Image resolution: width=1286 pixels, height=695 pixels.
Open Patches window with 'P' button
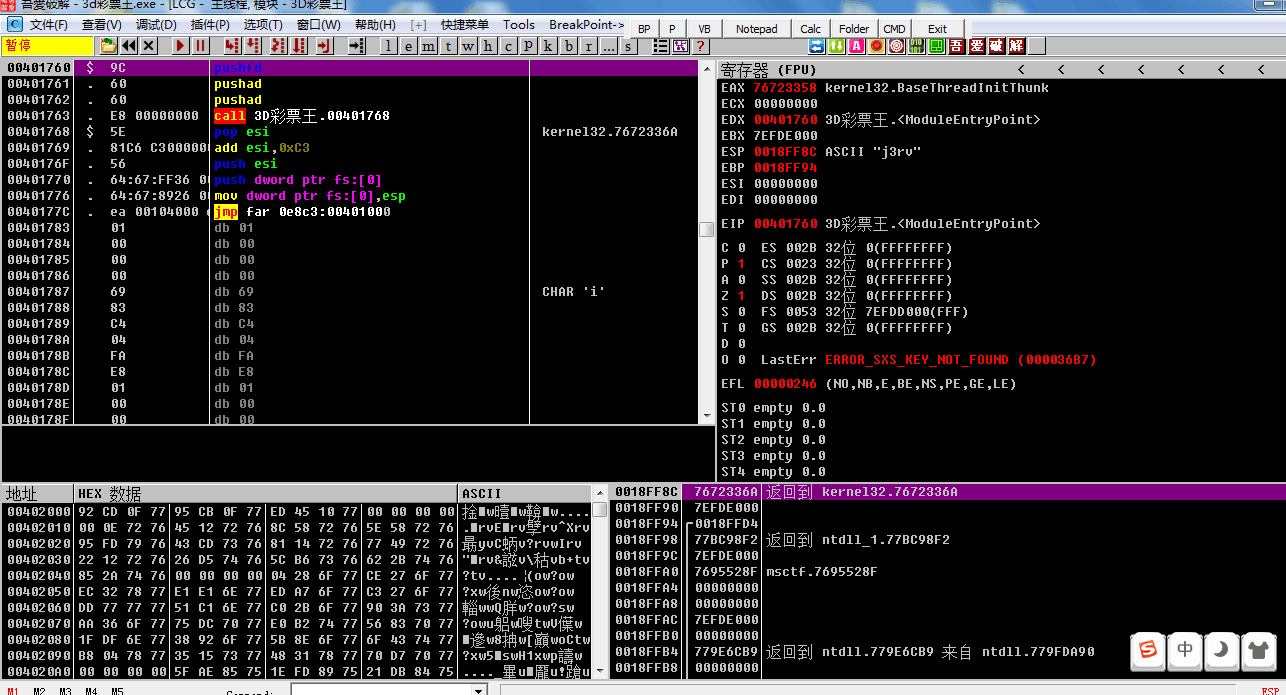(528, 46)
